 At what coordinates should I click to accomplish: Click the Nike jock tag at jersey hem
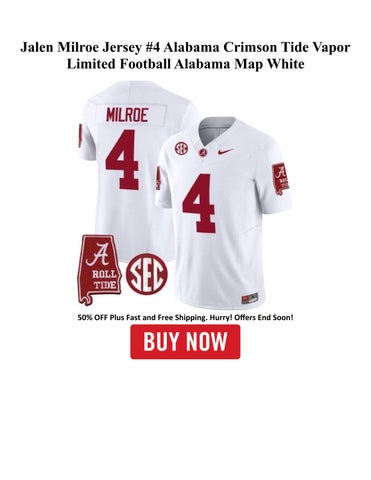pos(249,298)
